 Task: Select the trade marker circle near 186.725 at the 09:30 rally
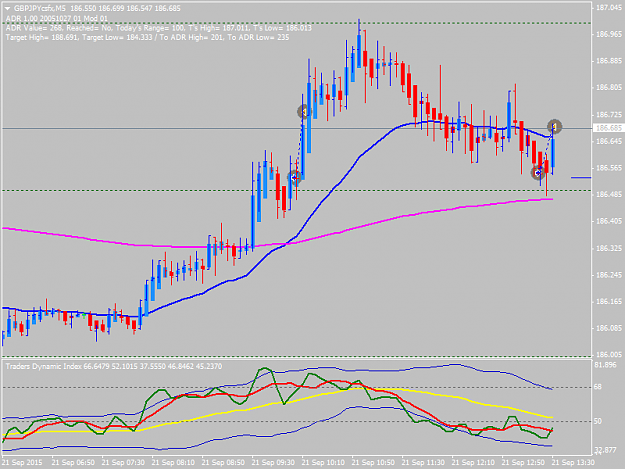[304, 112]
